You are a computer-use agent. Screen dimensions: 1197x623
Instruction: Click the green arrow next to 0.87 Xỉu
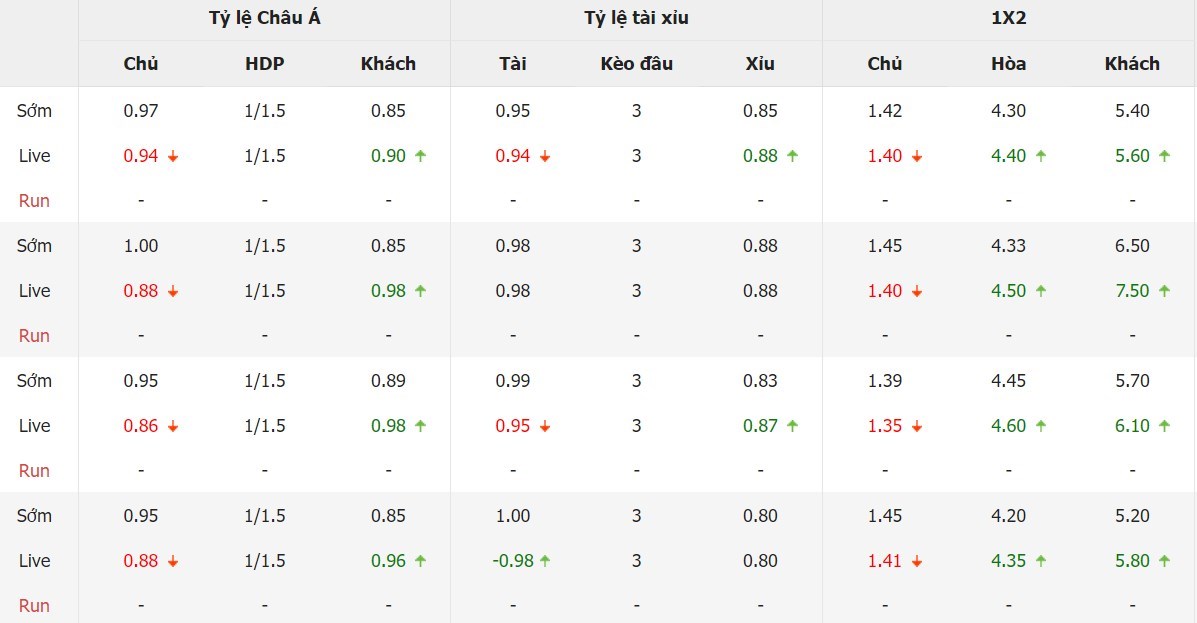[792, 426]
